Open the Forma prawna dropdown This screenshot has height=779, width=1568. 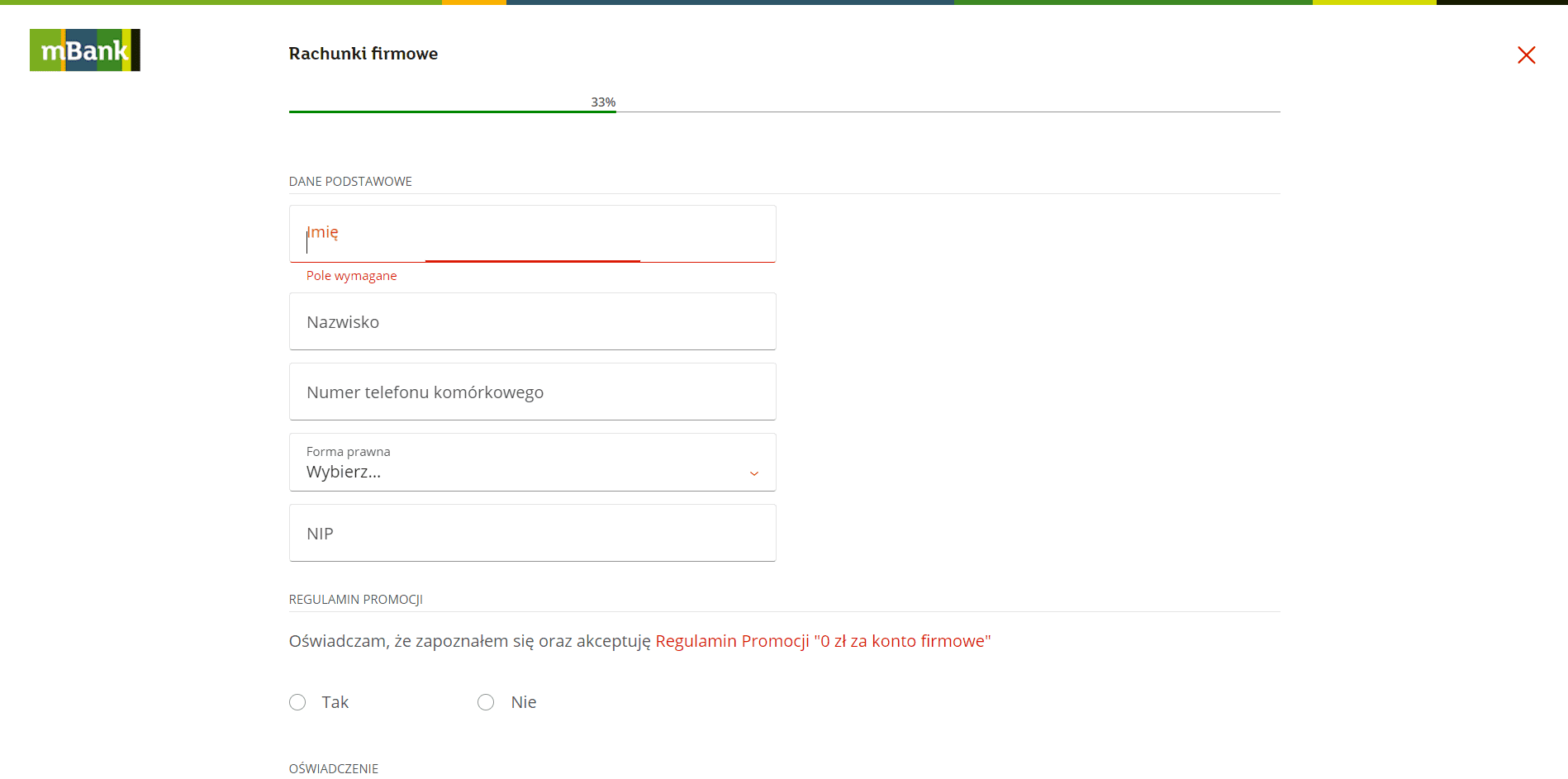point(532,463)
